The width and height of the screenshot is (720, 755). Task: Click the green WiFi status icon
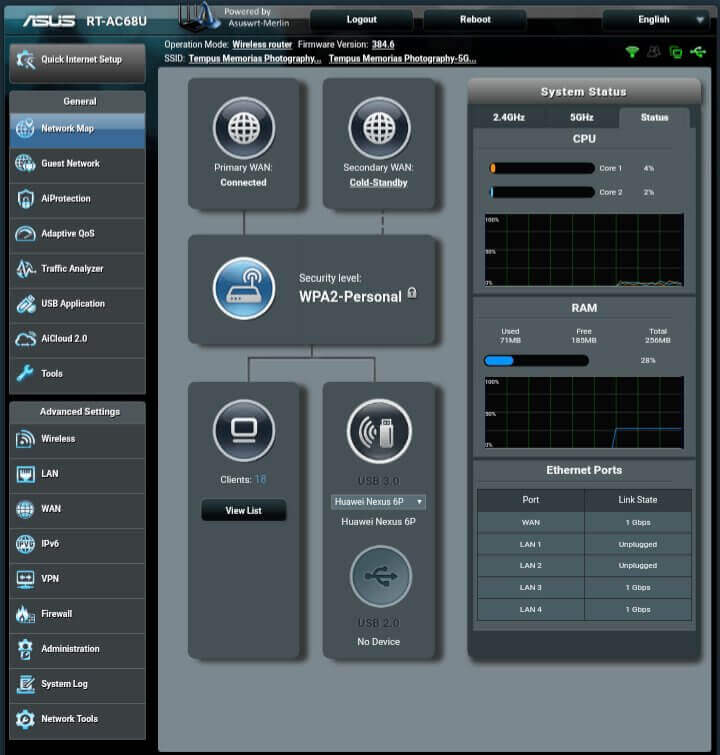(x=632, y=52)
